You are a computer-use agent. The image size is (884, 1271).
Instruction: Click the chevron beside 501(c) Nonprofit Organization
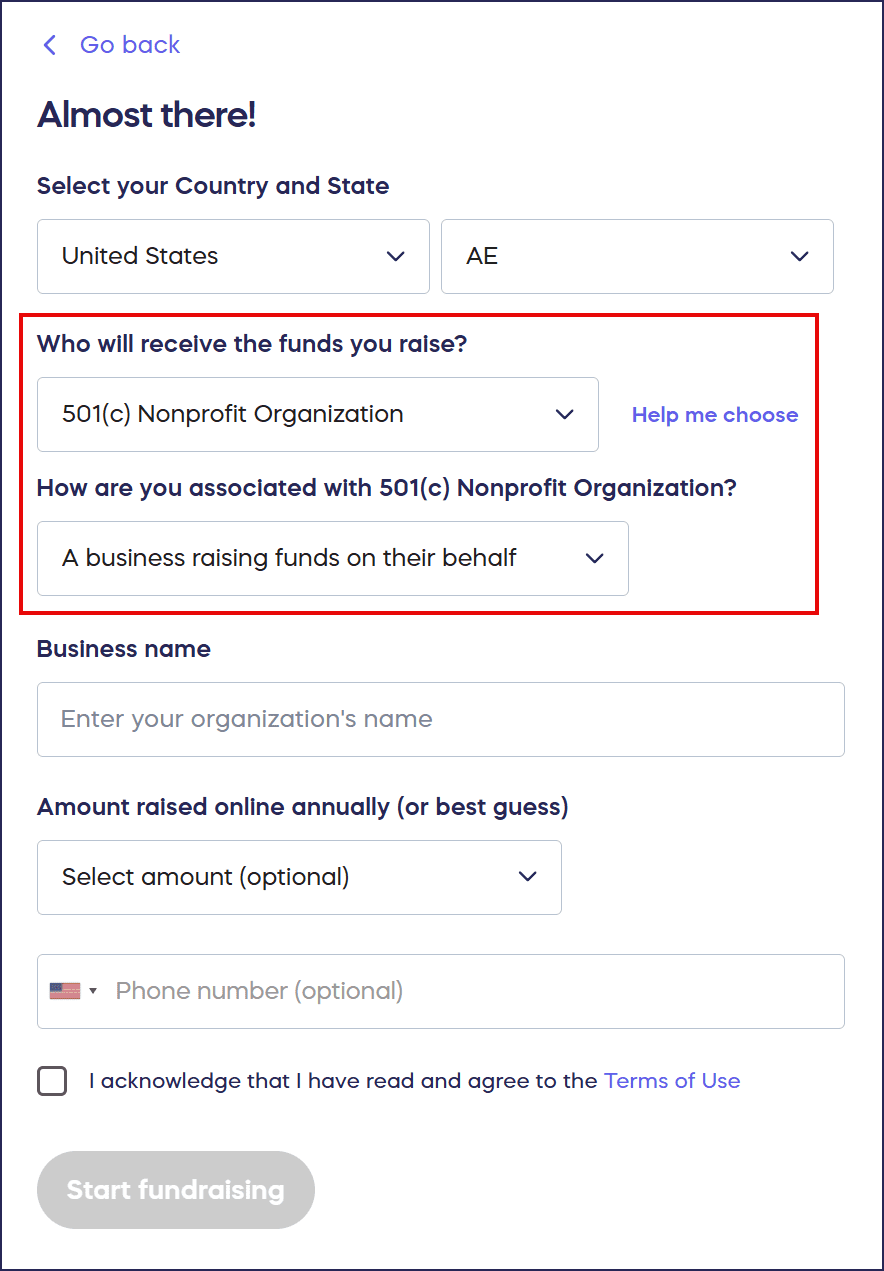click(x=565, y=415)
